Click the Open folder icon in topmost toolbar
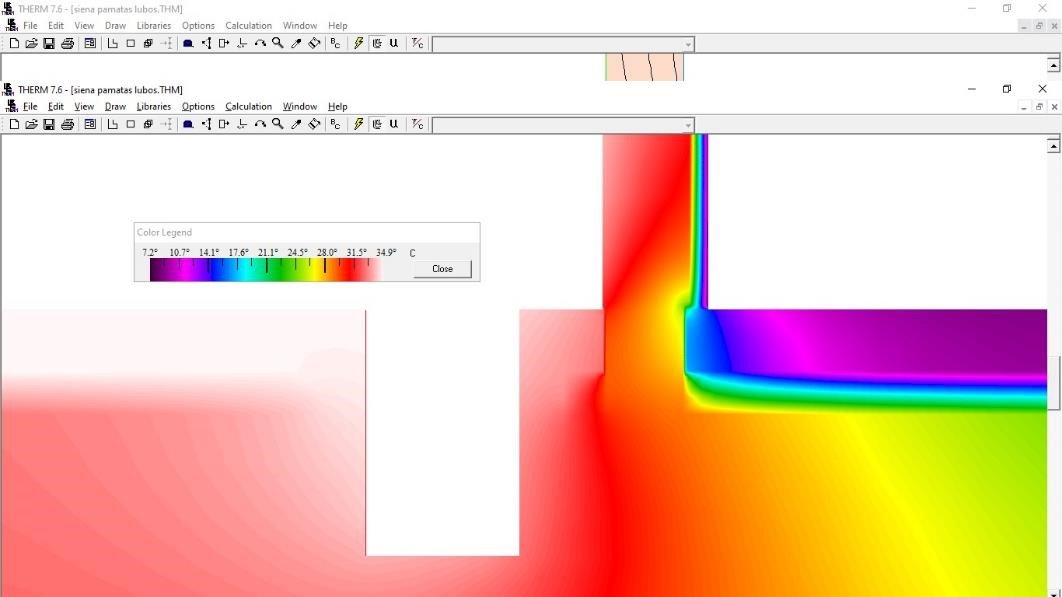 [31, 44]
